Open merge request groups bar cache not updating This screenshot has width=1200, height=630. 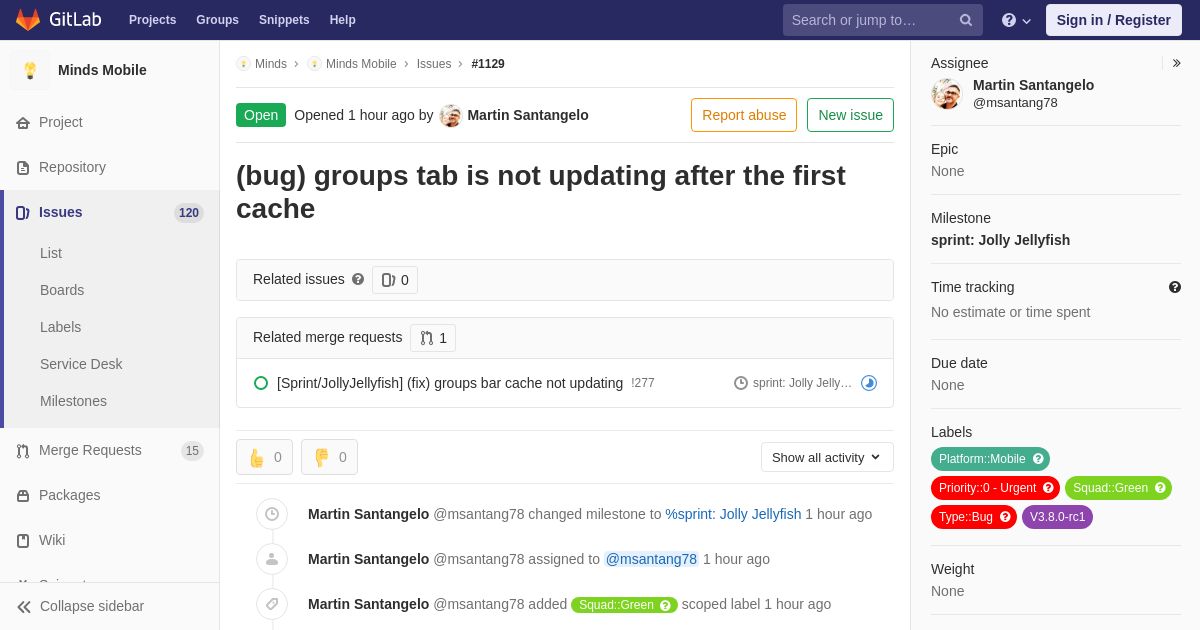(x=450, y=383)
